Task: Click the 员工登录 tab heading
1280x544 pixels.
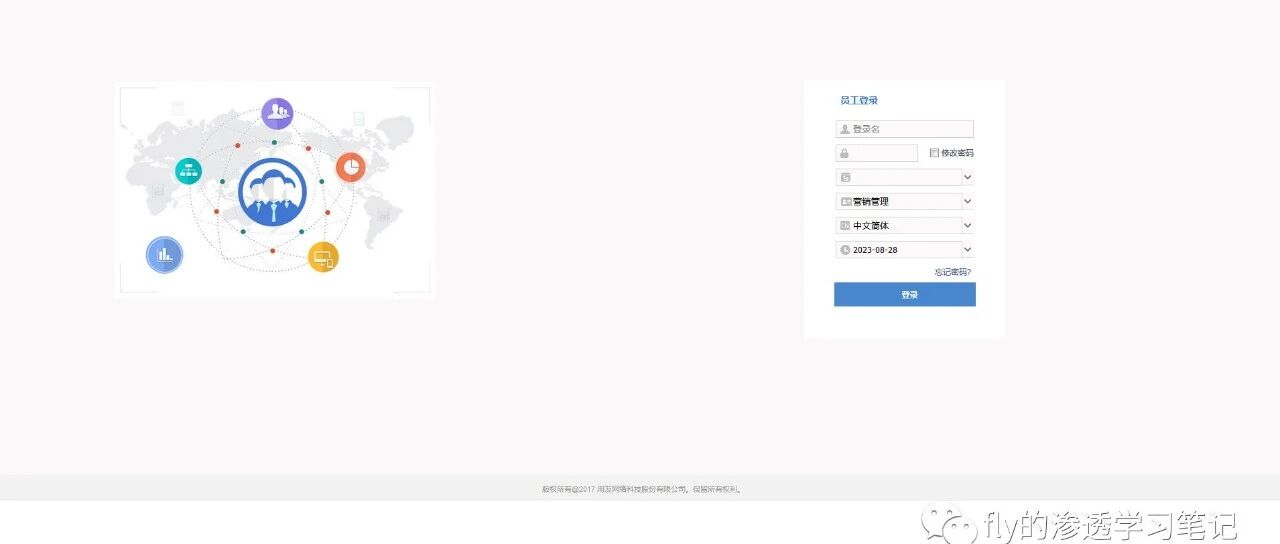Action: point(859,100)
